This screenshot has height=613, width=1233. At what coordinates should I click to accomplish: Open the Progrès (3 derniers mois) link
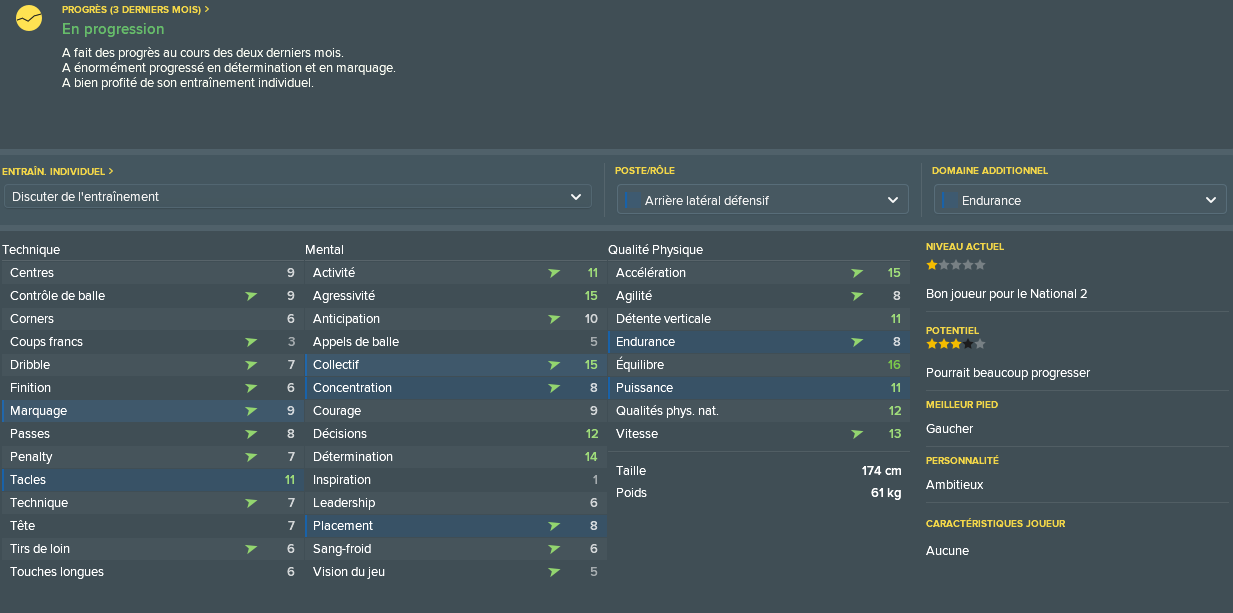pyautogui.click(x=136, y=9)
